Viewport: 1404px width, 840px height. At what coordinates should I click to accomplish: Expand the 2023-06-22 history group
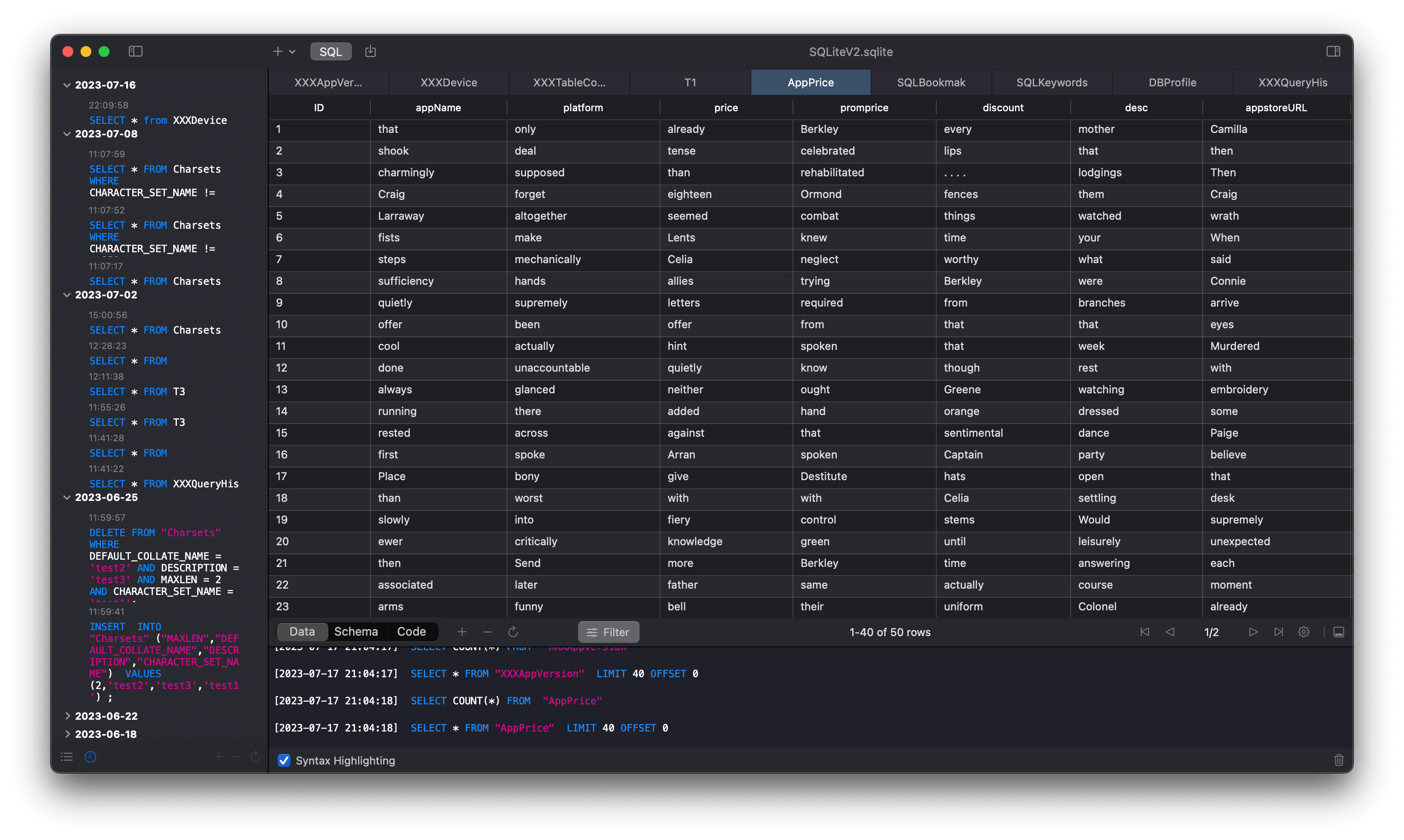coord(67,716)
